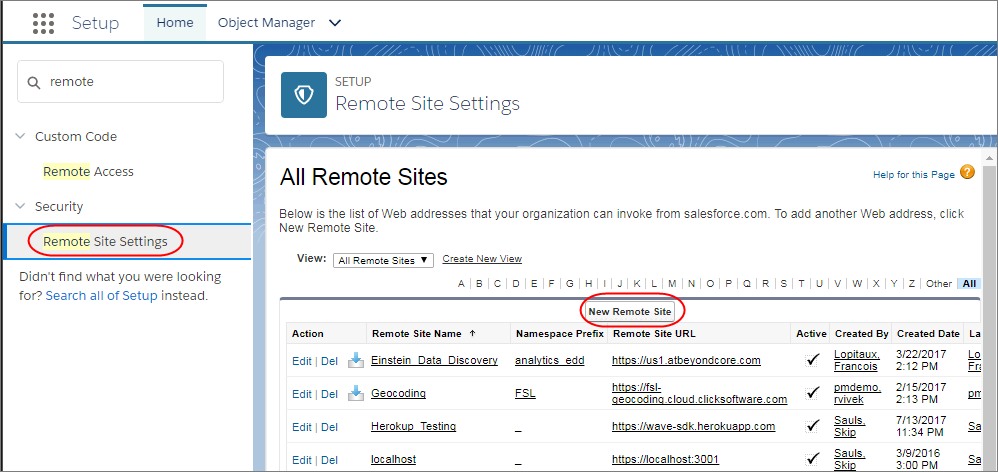This screenshot has width=998, height=472.
Task: Click Create New View link
Action: click(482, 259)
